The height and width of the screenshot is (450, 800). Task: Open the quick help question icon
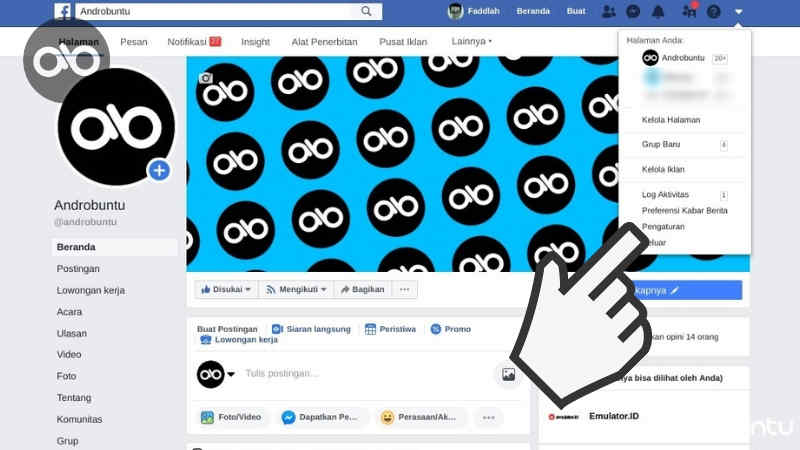pos(713,11)
